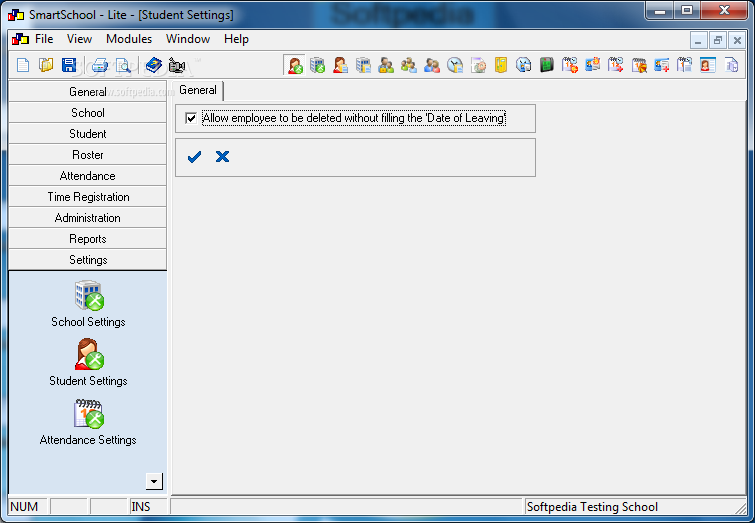Viewport: 755px width, 523px height.
Task: Click the yellow door toolbar icon
Action: (501, 65)
